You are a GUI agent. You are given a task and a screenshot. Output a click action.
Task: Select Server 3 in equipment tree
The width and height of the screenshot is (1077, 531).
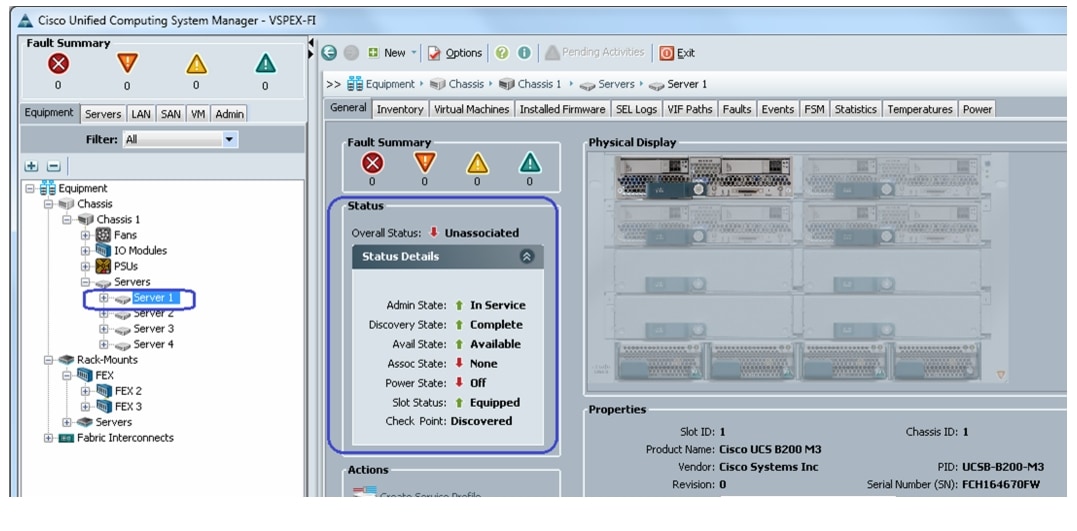[x=153, y=329]
